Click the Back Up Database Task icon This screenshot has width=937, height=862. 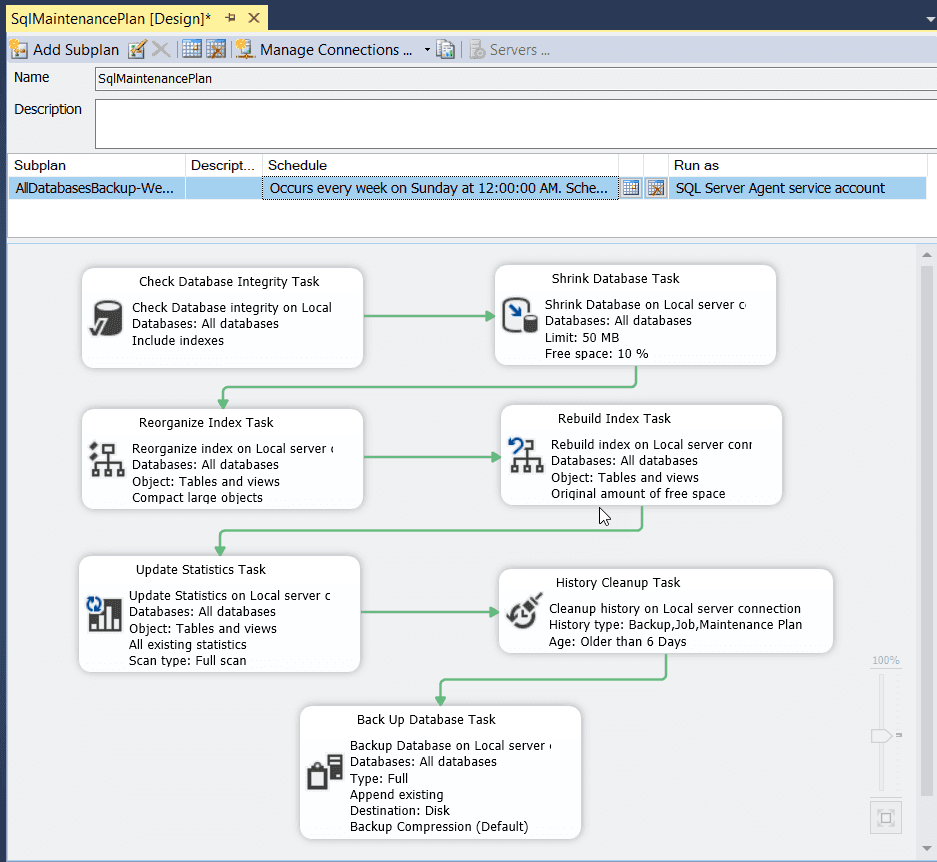point(324,773)
